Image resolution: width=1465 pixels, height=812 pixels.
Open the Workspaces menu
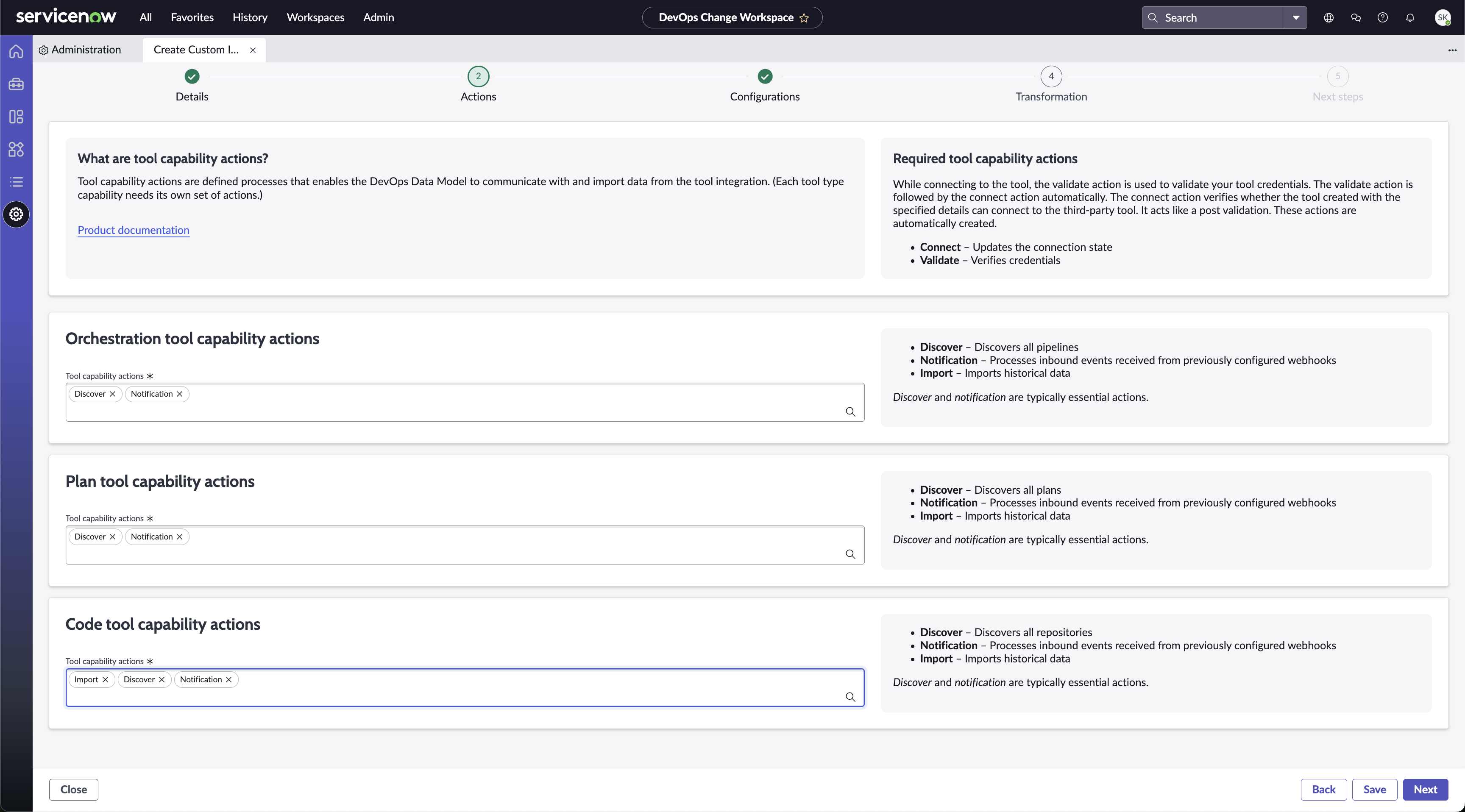316,18
